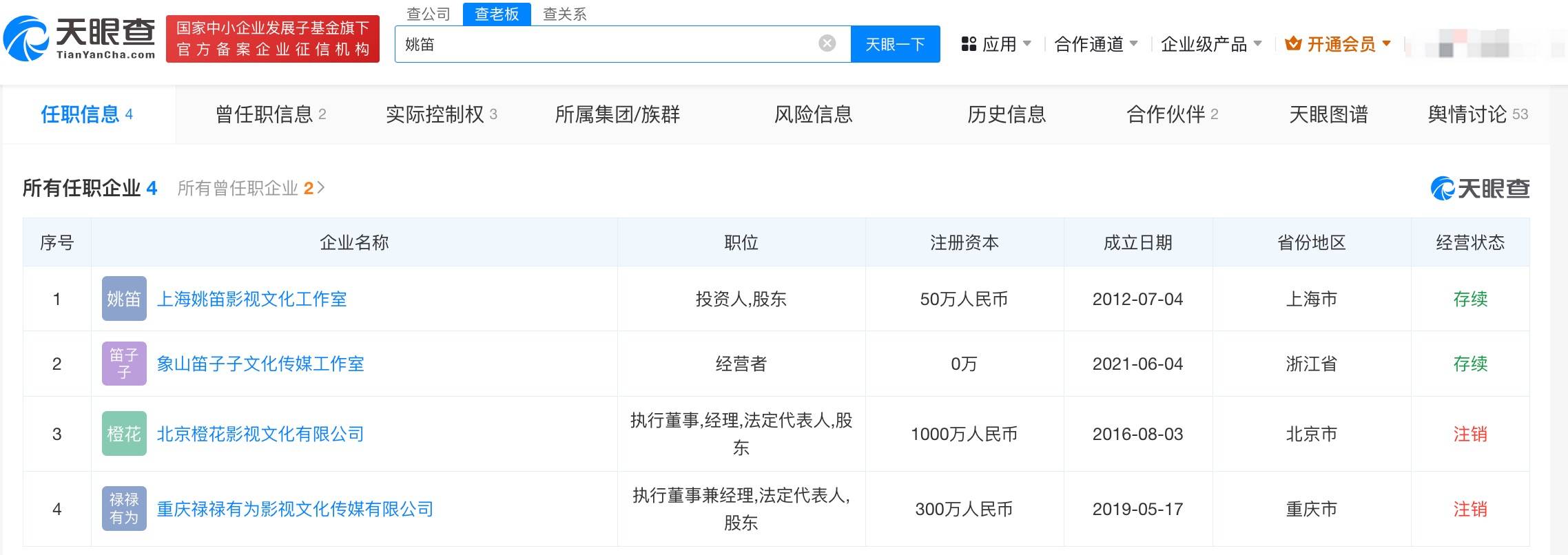The height and width of the screenshot is (555, 1568).
Task: Select the 查关系 search tab
Action: pos(564,14)
